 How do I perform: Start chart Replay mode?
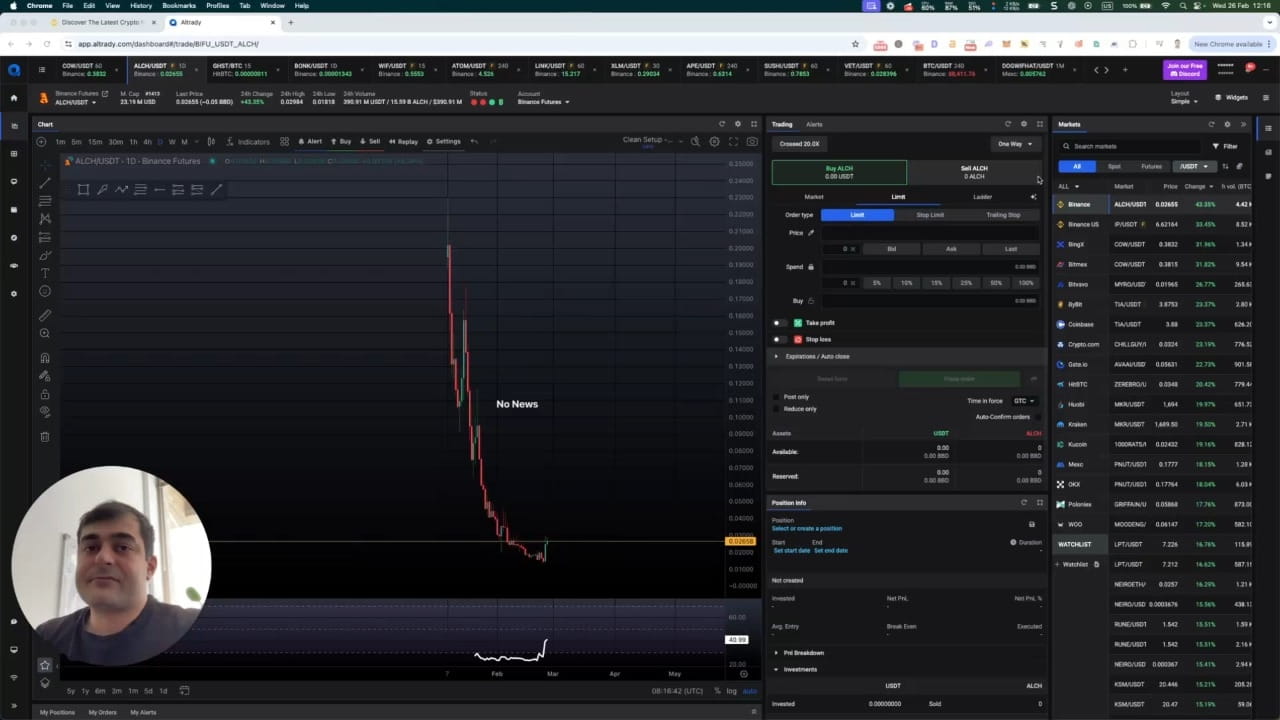click(x=403, y=141)
